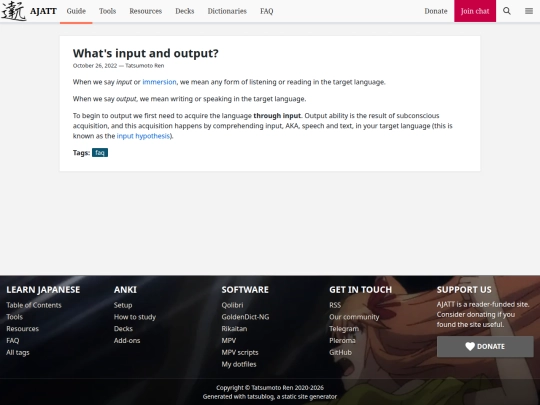The width and height of the screenshot is (540, 405).
Task: Click the faq tag badge
Action: pos(100,153)
